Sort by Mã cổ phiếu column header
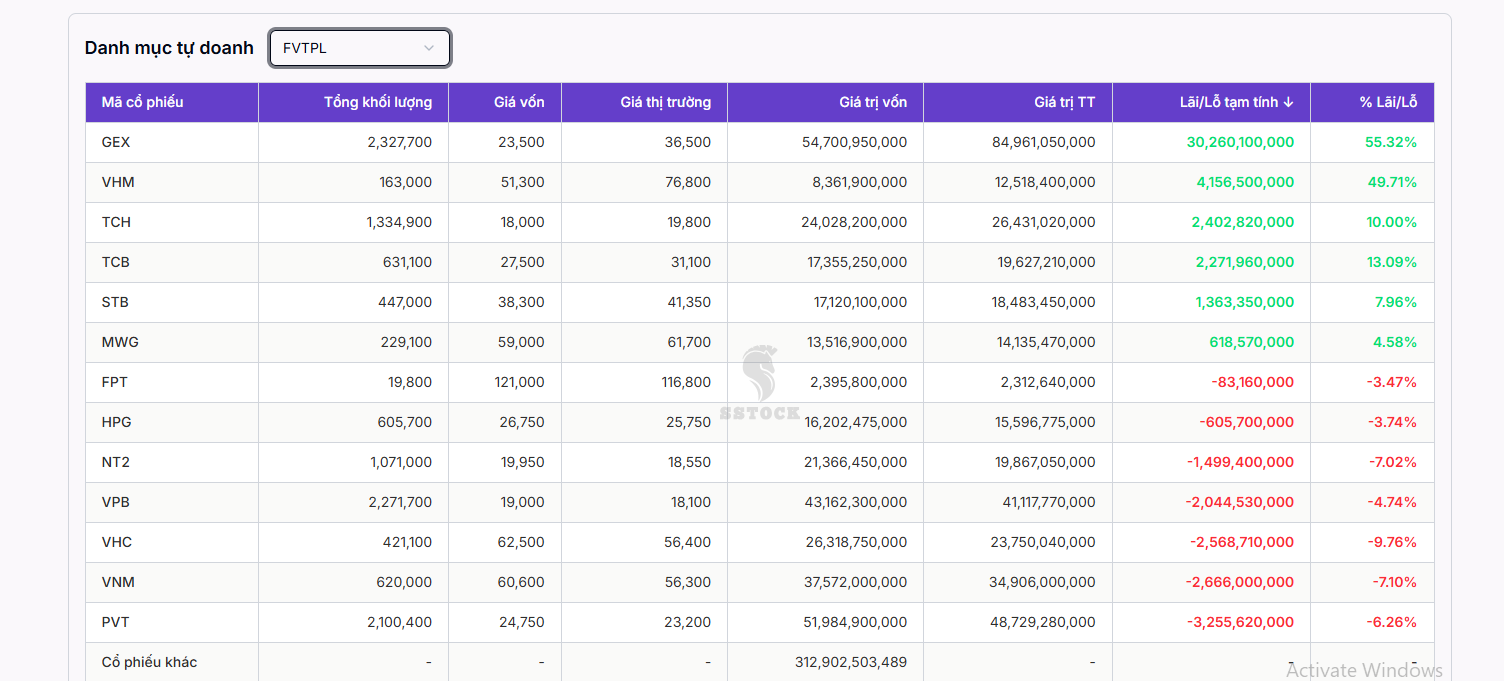 [x=142, y=102]
